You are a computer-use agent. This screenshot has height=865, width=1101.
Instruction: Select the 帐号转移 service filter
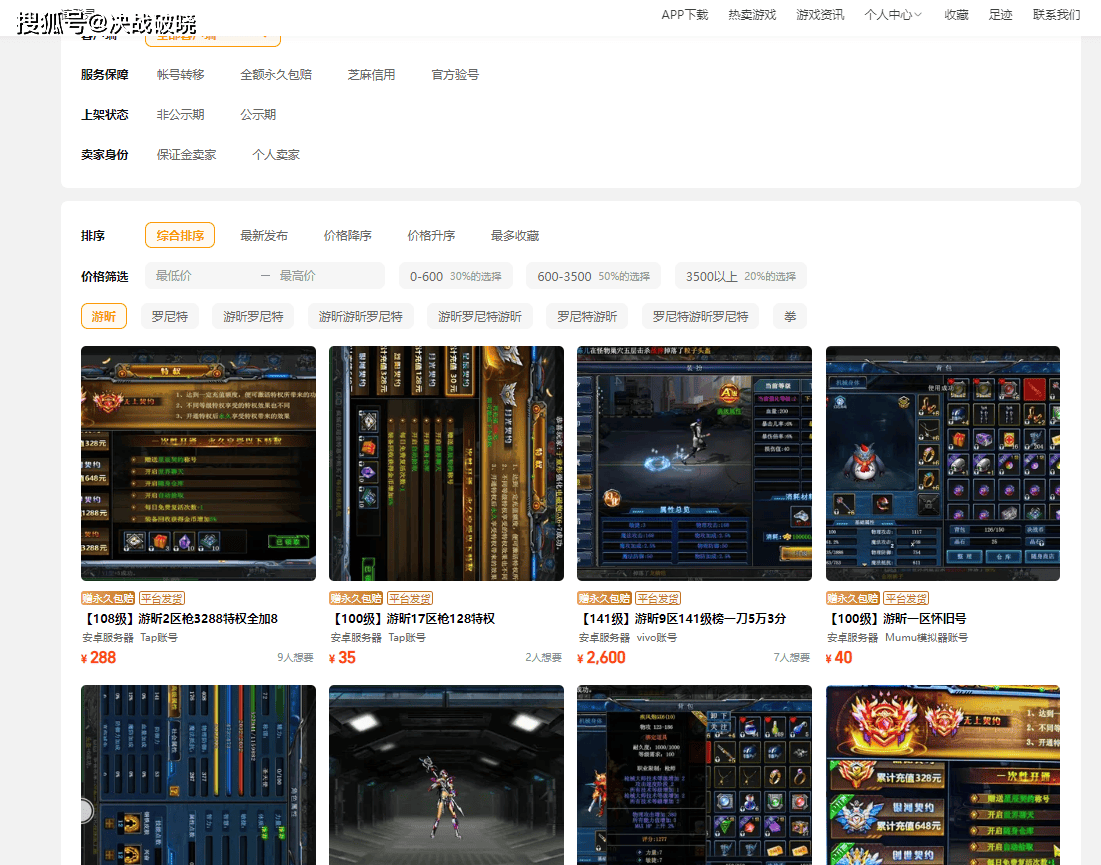[x=180, y=75]
